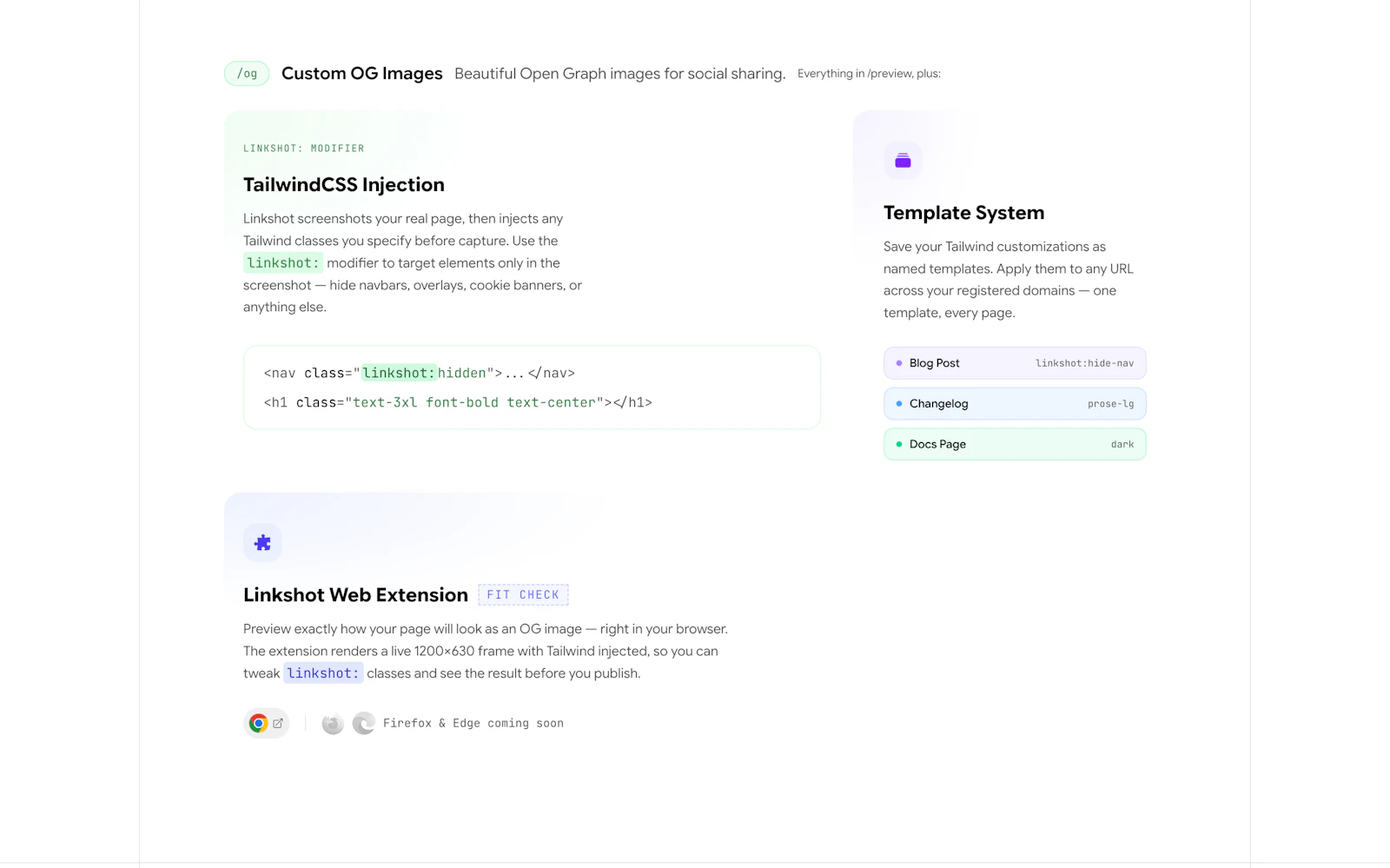Select the grayed-out Firefox icon
This screenshot has width=1390, height=868.
[x=332, y=722]
